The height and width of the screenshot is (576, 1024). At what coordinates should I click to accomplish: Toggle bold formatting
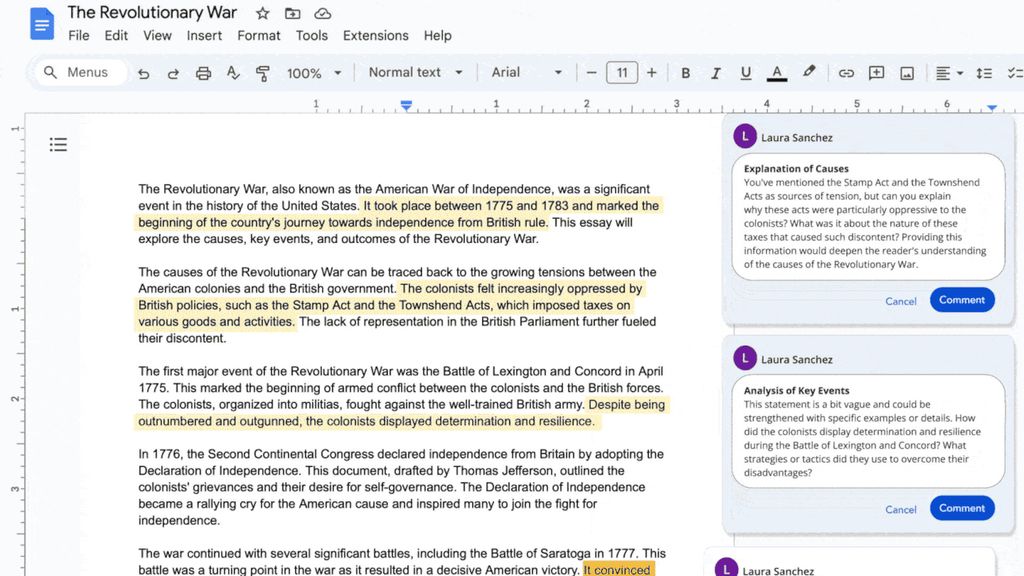[x=685, y=73]
